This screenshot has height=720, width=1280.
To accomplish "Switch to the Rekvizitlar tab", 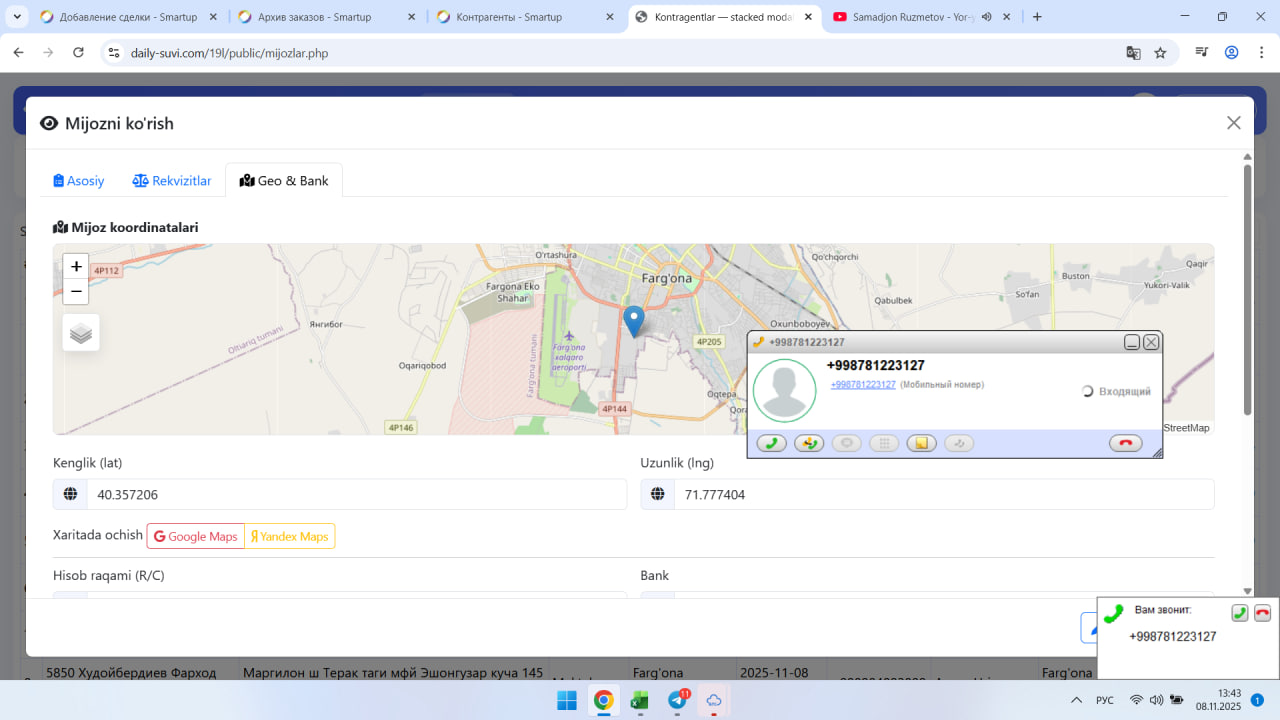I will pyautogui.click(x=172, y=181).
